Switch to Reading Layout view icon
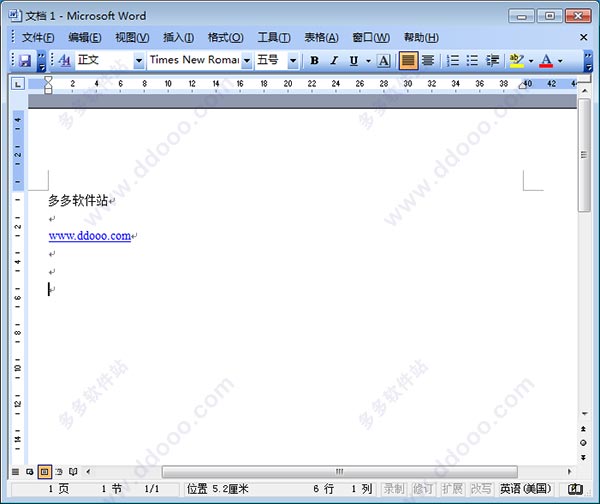 pos(73,471)
